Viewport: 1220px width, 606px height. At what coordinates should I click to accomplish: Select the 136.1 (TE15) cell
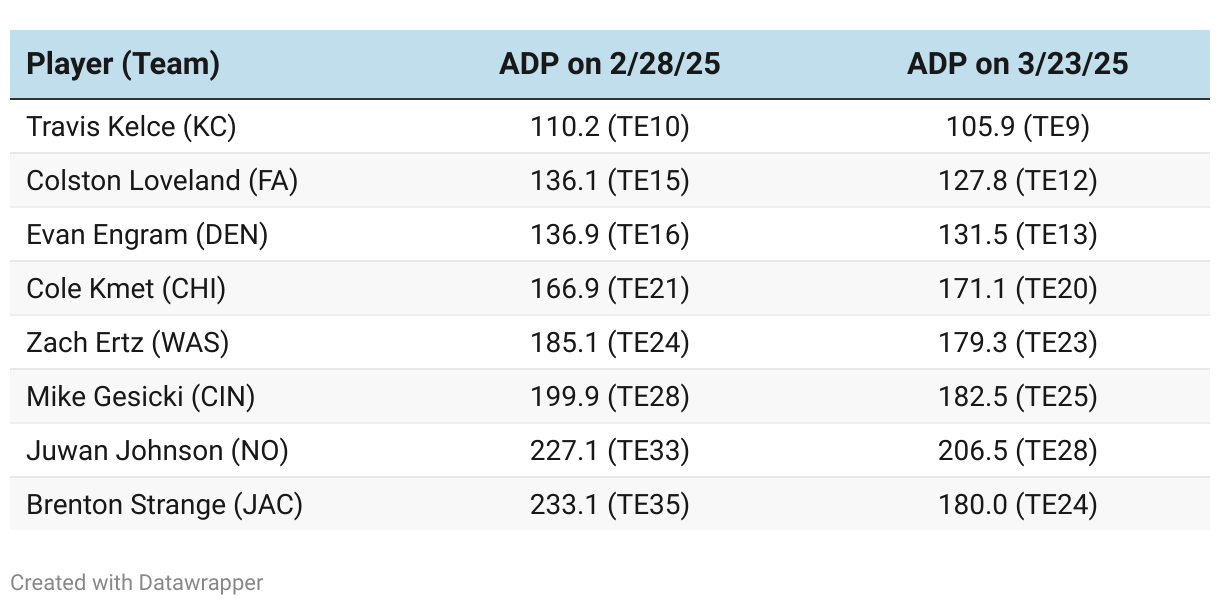pos(609,181)
